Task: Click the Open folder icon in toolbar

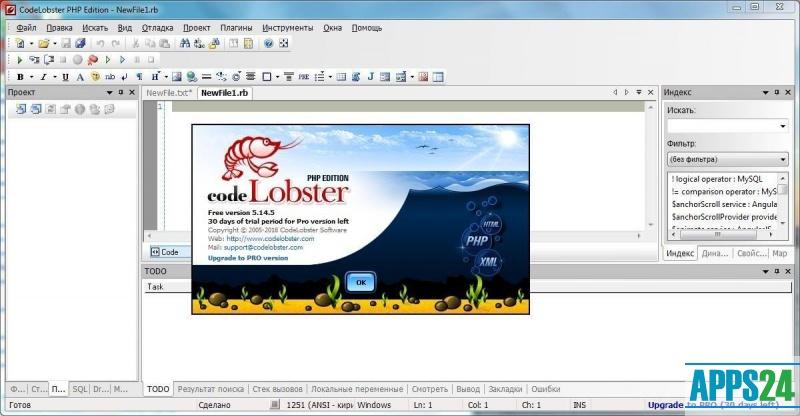Action: point(44,44)
